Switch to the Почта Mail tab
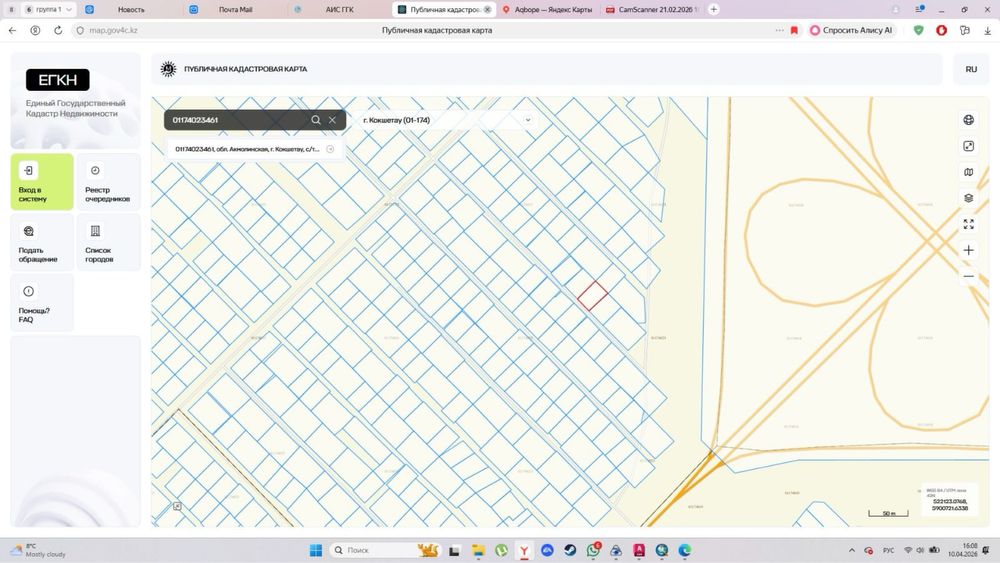The width and height of the screenshot is (1000, 563). point(235,10)
